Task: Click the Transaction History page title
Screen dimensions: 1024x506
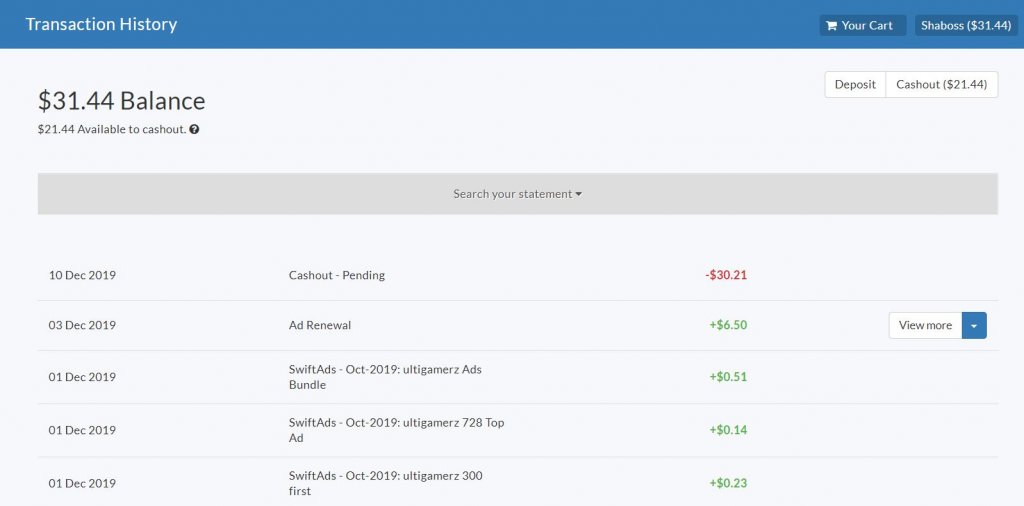Action: 101,25
